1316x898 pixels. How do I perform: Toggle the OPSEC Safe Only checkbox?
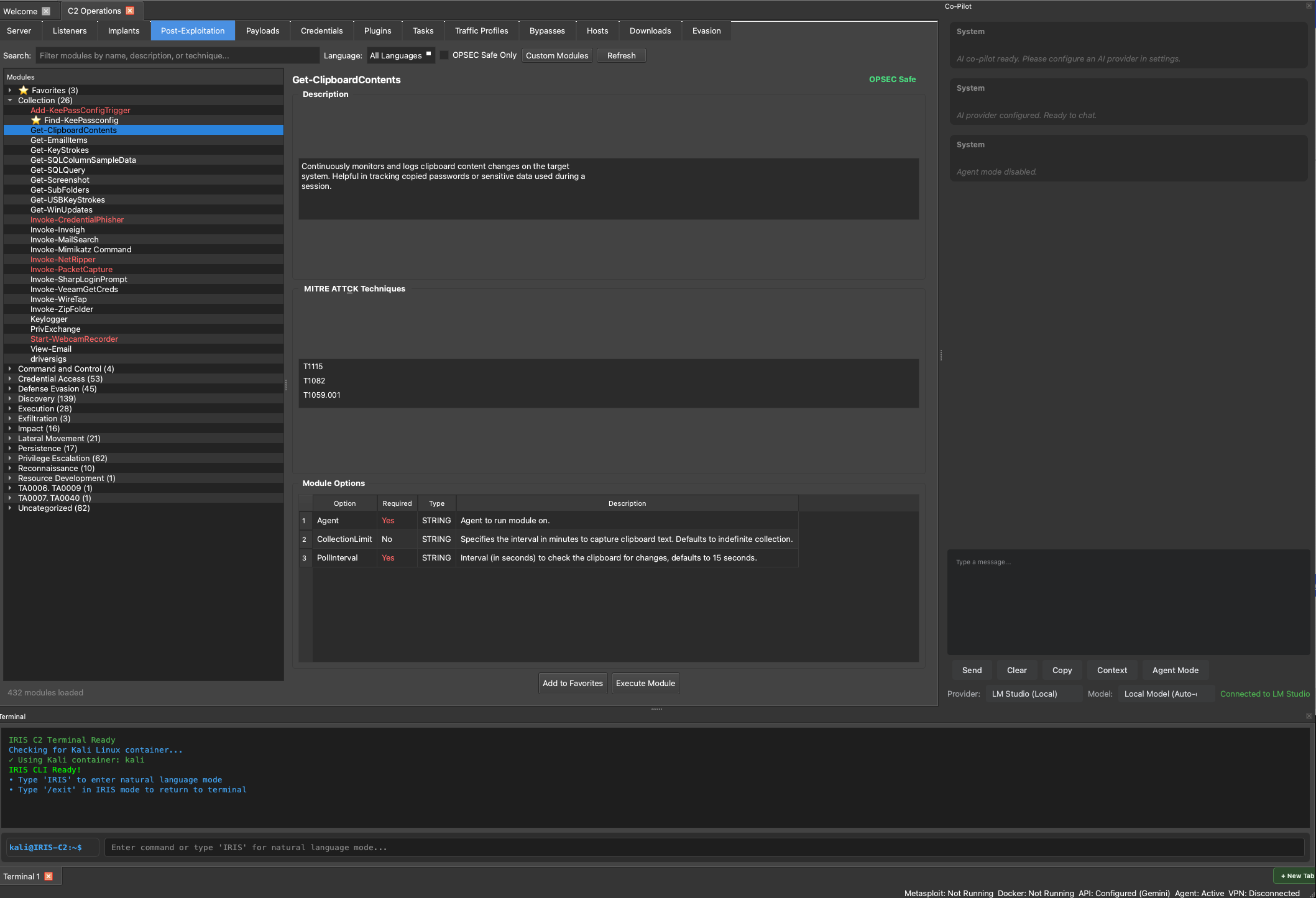[x=444, y=55]
